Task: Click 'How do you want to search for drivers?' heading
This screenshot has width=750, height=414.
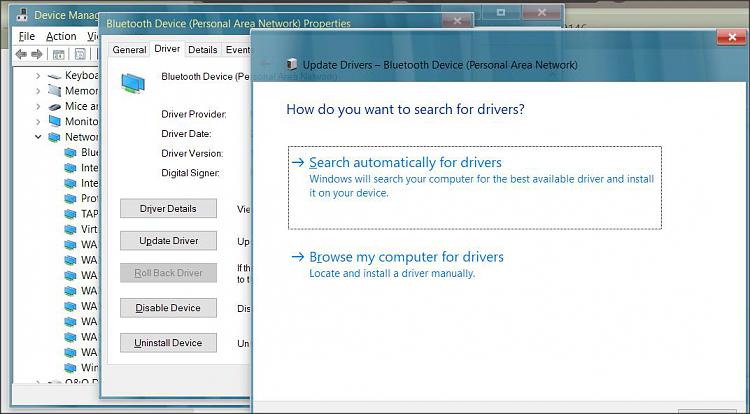Action: [405, 109]
